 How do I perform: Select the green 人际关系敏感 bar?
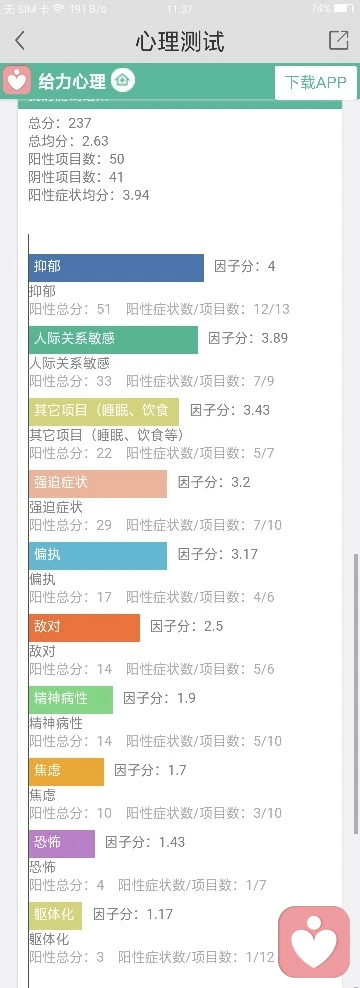point(113,340)
